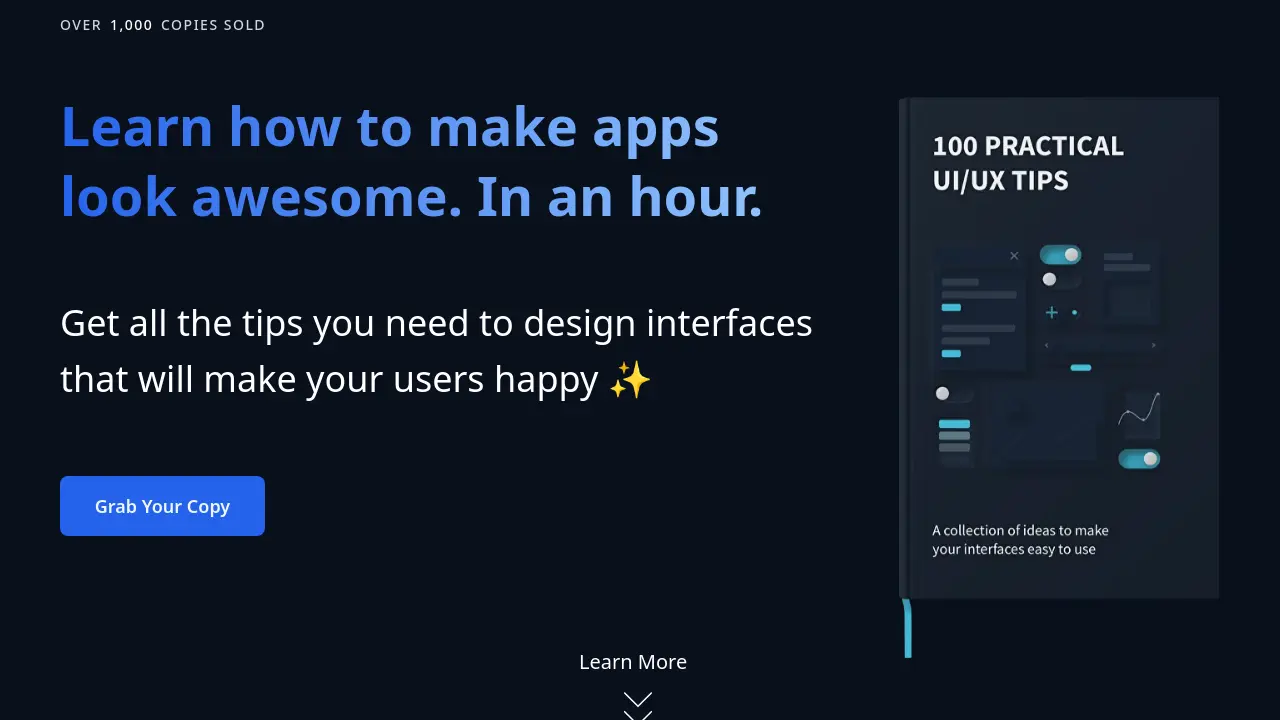Click the 'A collection of ideas' caption on book
Viewport: 1280px width, 720px height.
click(1020, 540)
